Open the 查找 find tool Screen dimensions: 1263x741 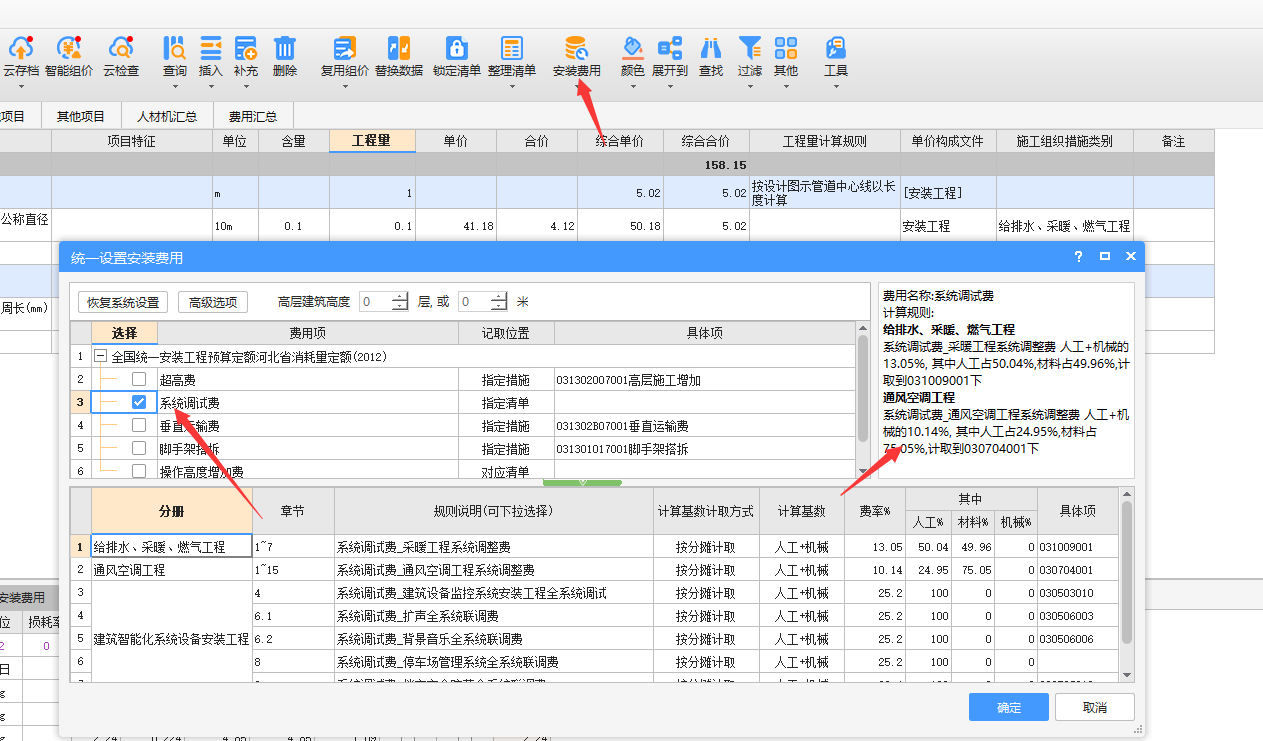711,58
